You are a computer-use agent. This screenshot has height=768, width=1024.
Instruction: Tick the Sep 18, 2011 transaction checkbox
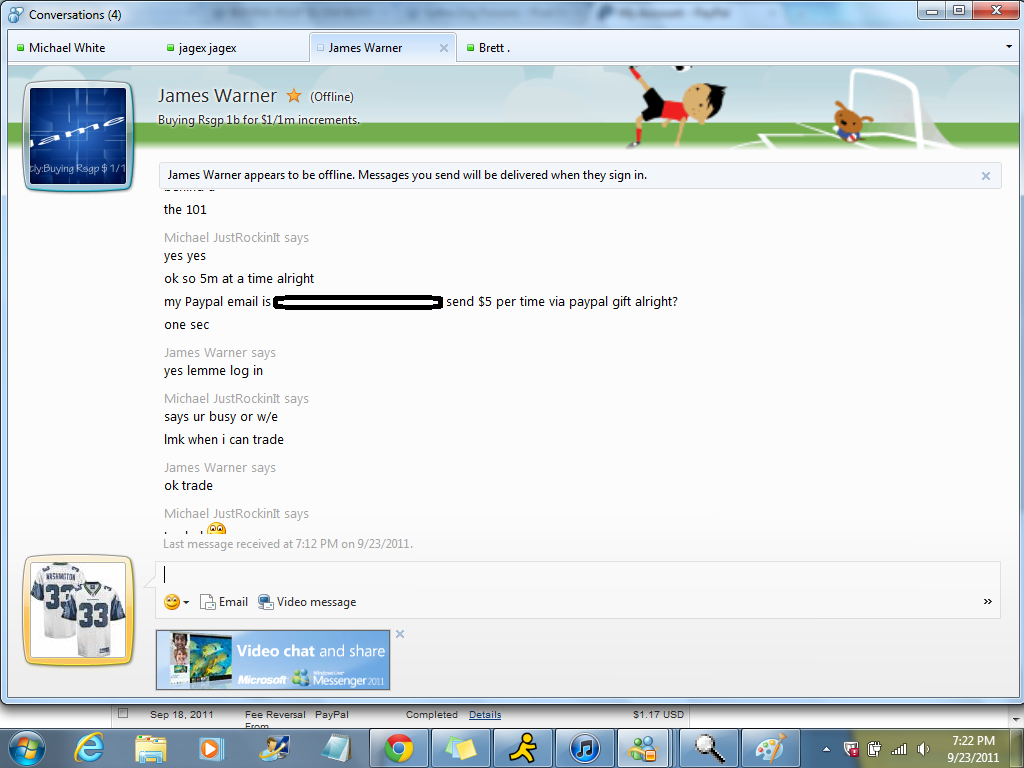tap(123, 714)
